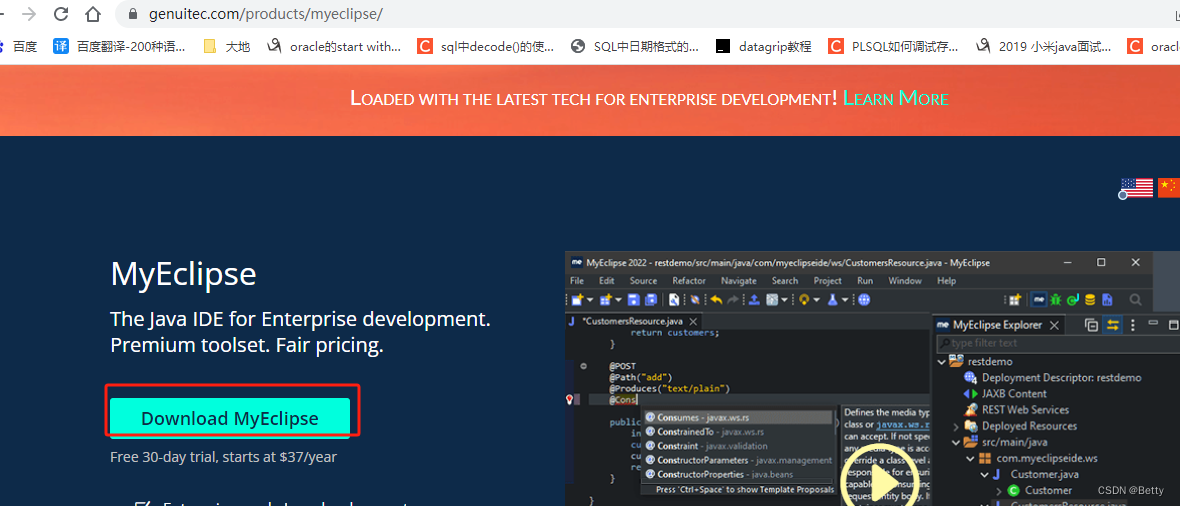
Task: Click the blue globe browser toolbar icon
Action: 864,300
